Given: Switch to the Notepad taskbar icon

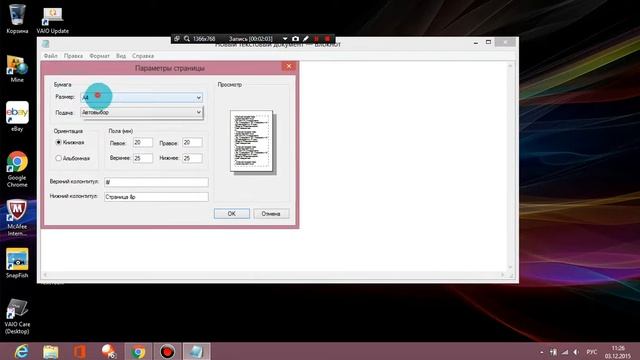Looking at the screenshot, I should 196,351.
